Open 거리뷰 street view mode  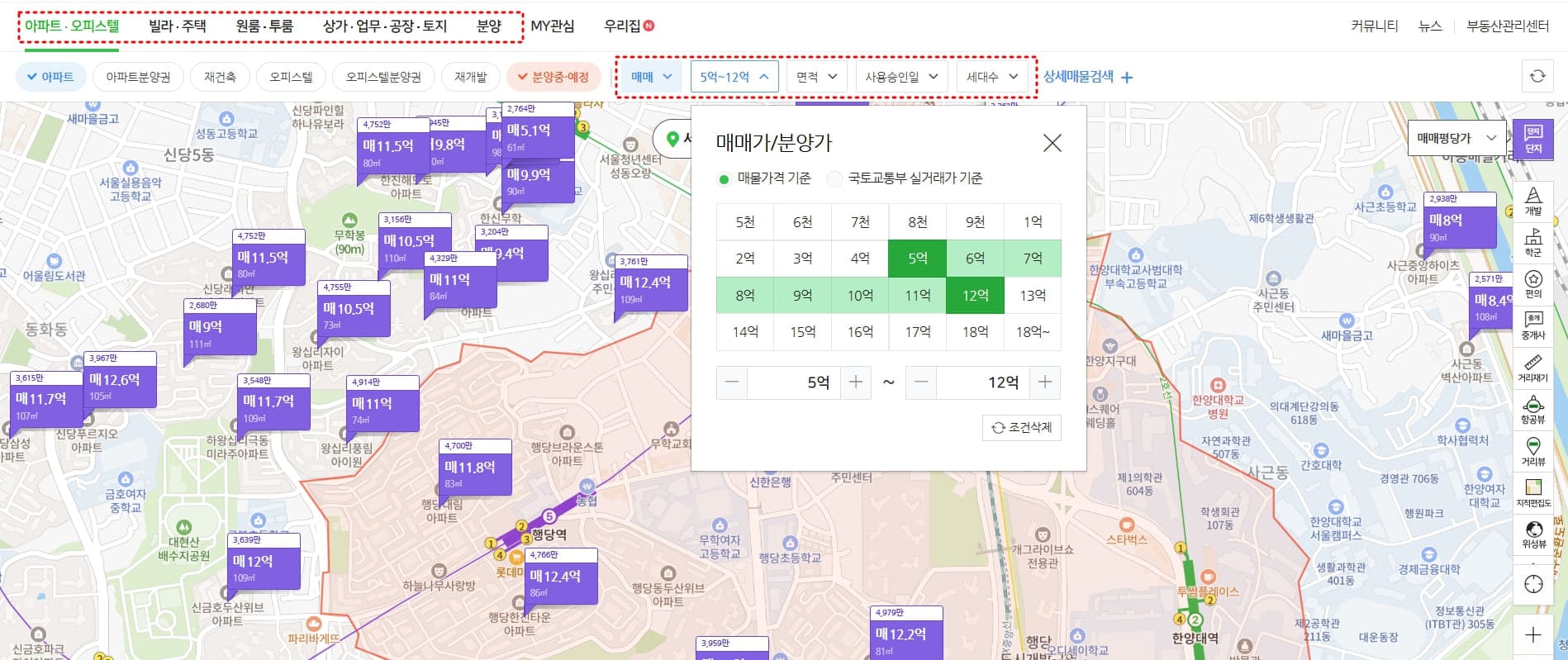coord(1533,451)
